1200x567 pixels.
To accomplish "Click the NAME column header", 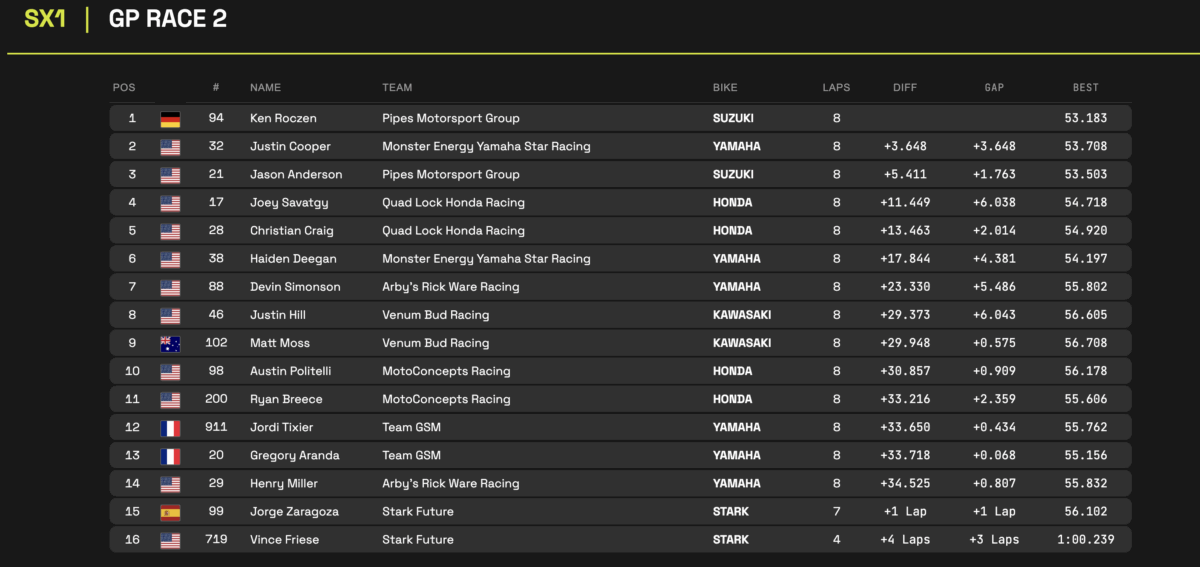I will 265,88.
